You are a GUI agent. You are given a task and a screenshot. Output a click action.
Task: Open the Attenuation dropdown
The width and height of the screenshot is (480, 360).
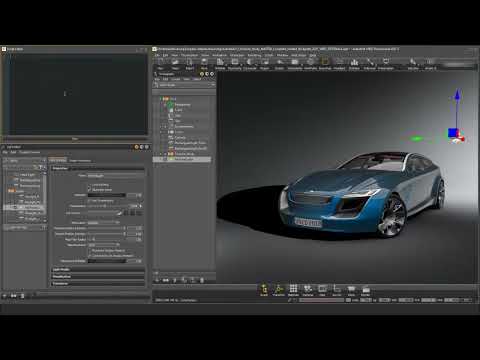(x=104, y=223)
